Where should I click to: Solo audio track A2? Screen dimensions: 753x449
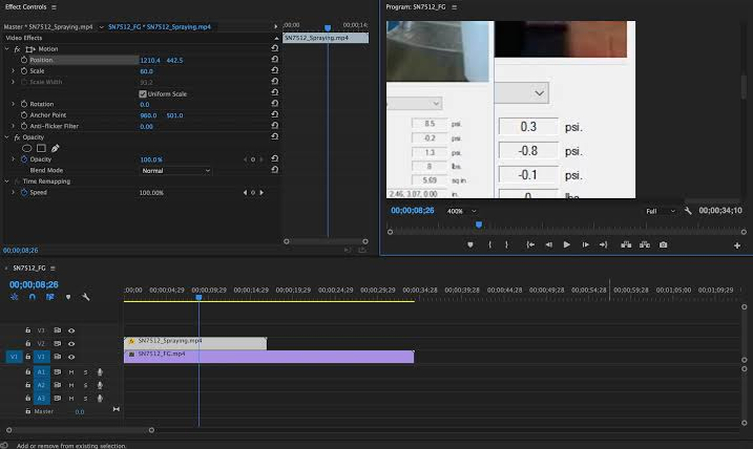85,385
